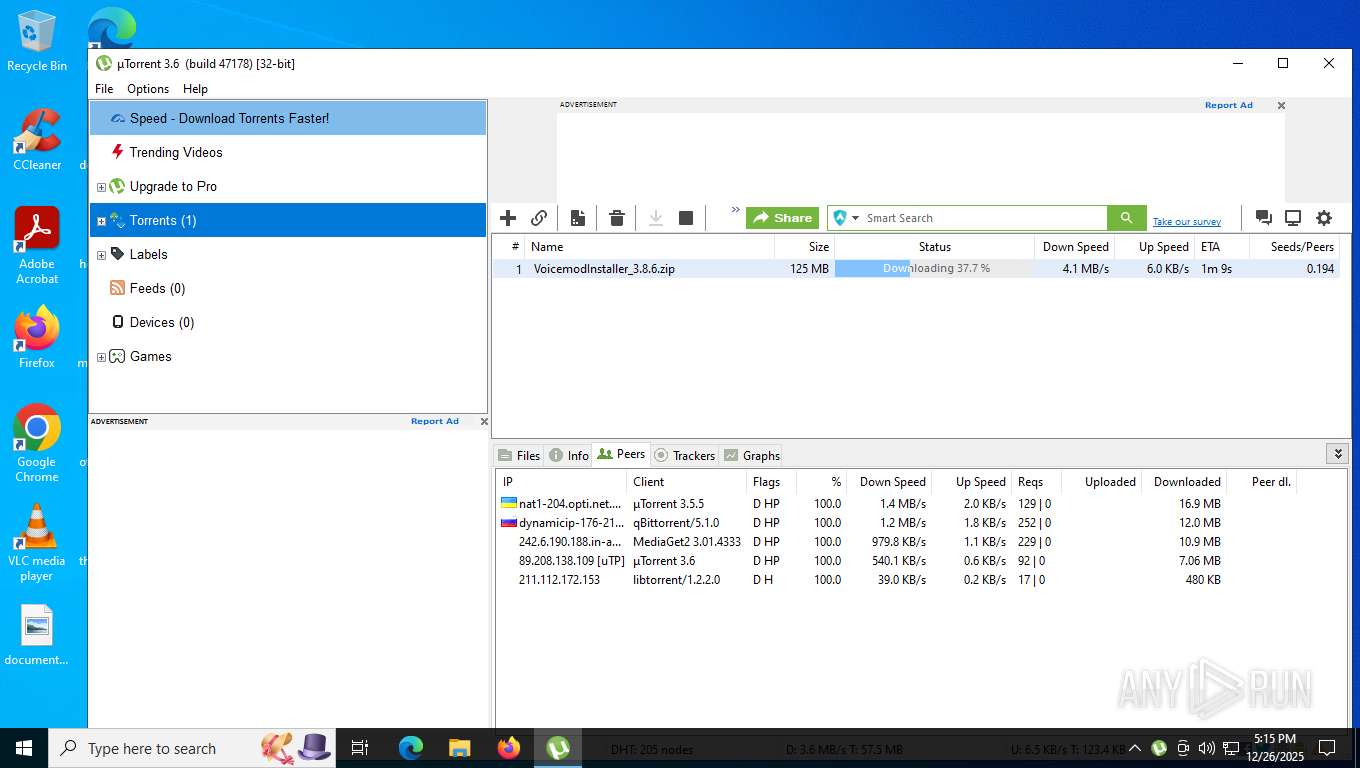
Task: Open Task View on the taskbar
Action: [360, 748]
